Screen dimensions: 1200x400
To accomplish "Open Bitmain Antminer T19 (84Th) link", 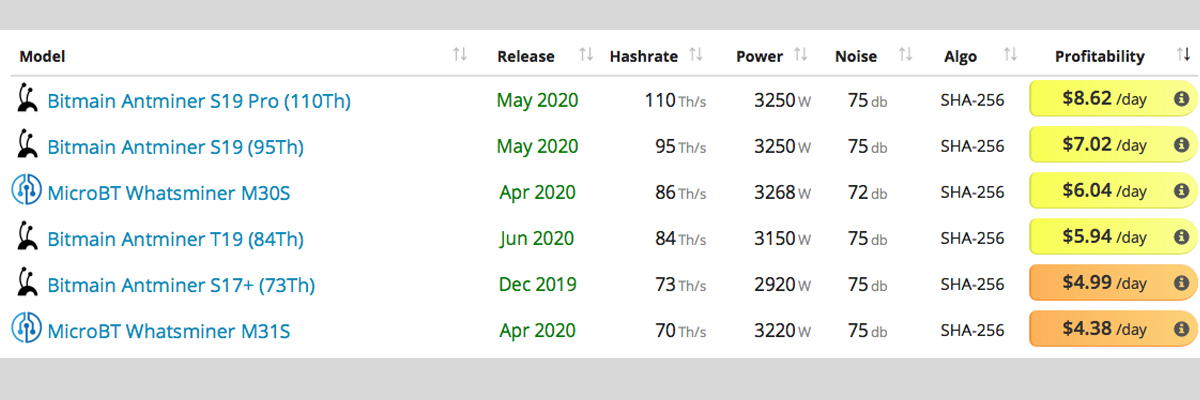I will tap(175, 239).
